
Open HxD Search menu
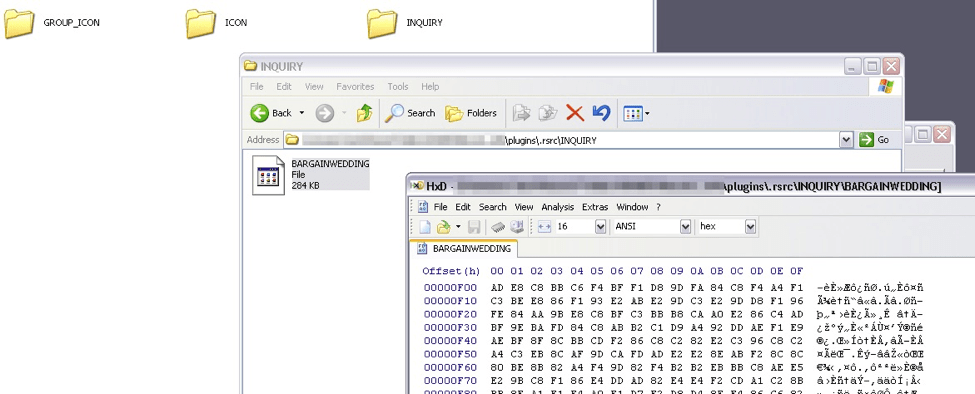[492, 207]
